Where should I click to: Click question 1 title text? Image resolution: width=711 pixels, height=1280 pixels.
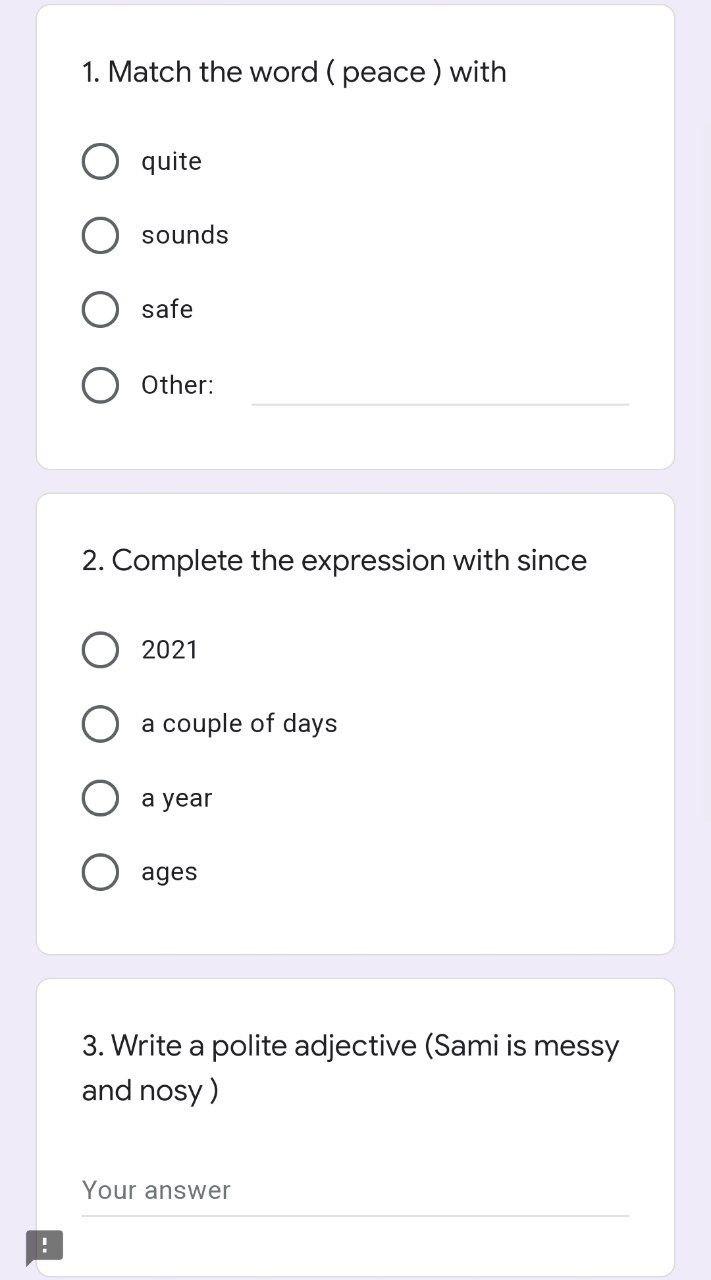pos(293,71)
